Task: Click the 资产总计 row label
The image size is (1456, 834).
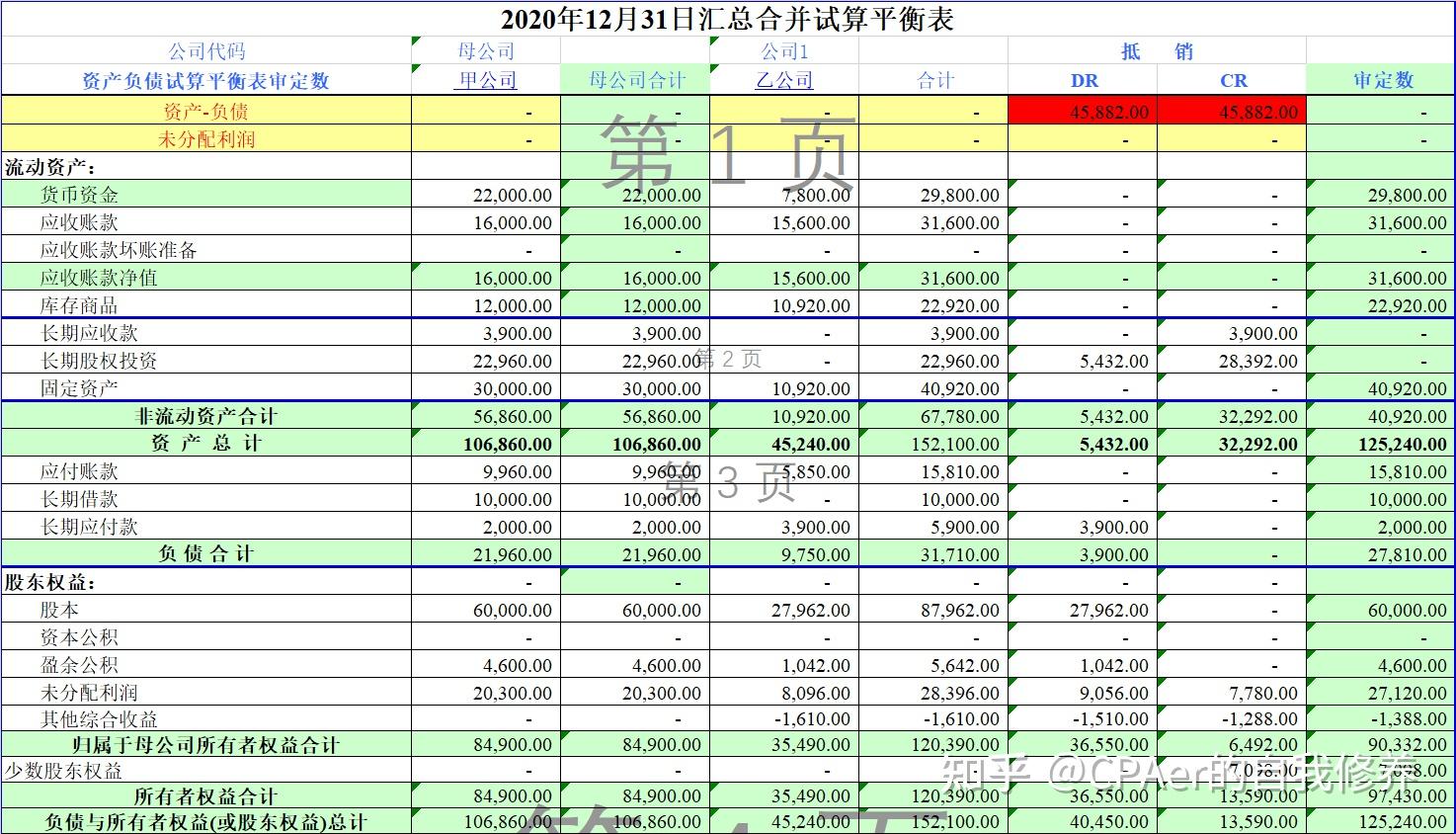Action: [x=206, y=444]
